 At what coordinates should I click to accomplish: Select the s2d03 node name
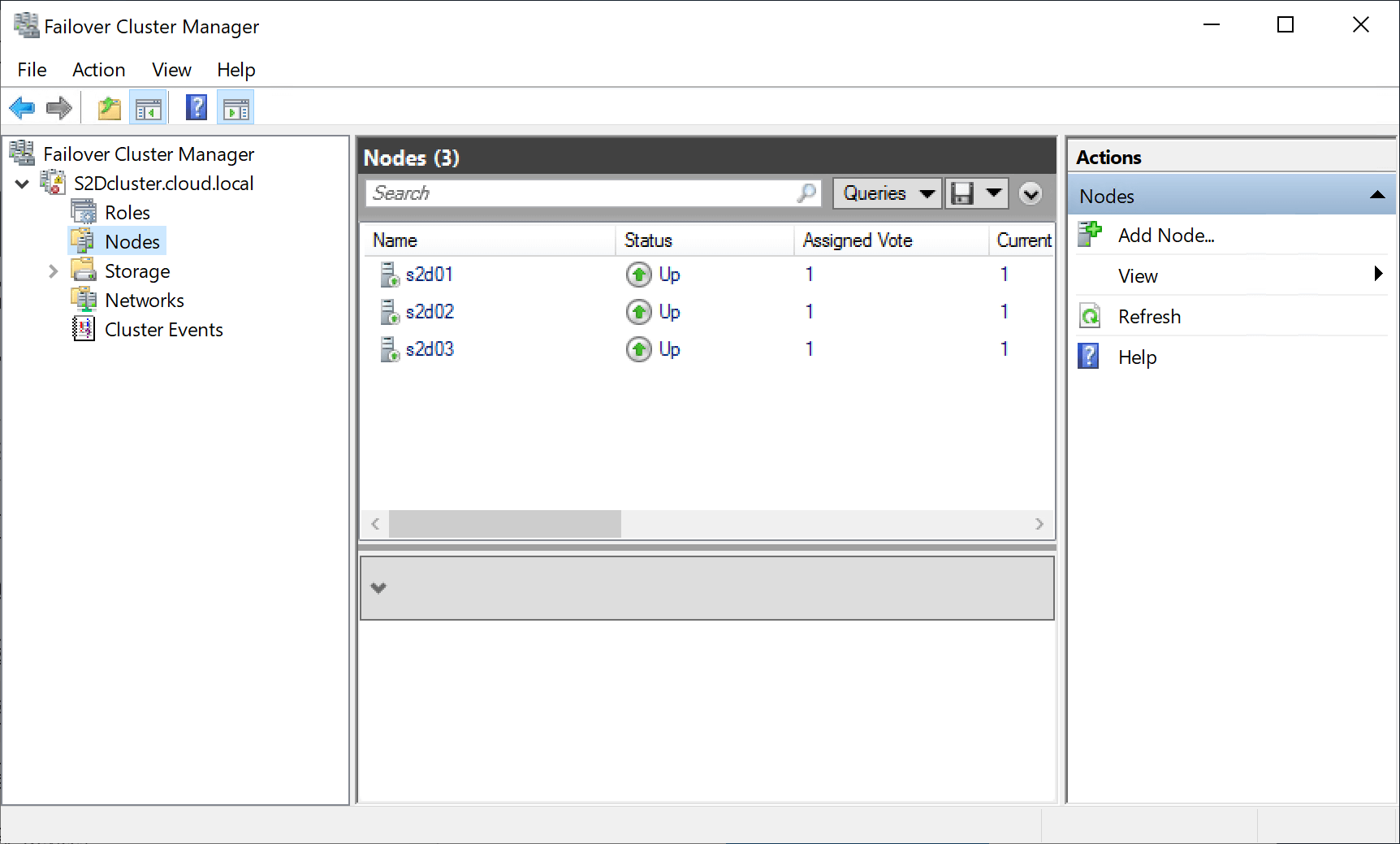pos(430,349)
